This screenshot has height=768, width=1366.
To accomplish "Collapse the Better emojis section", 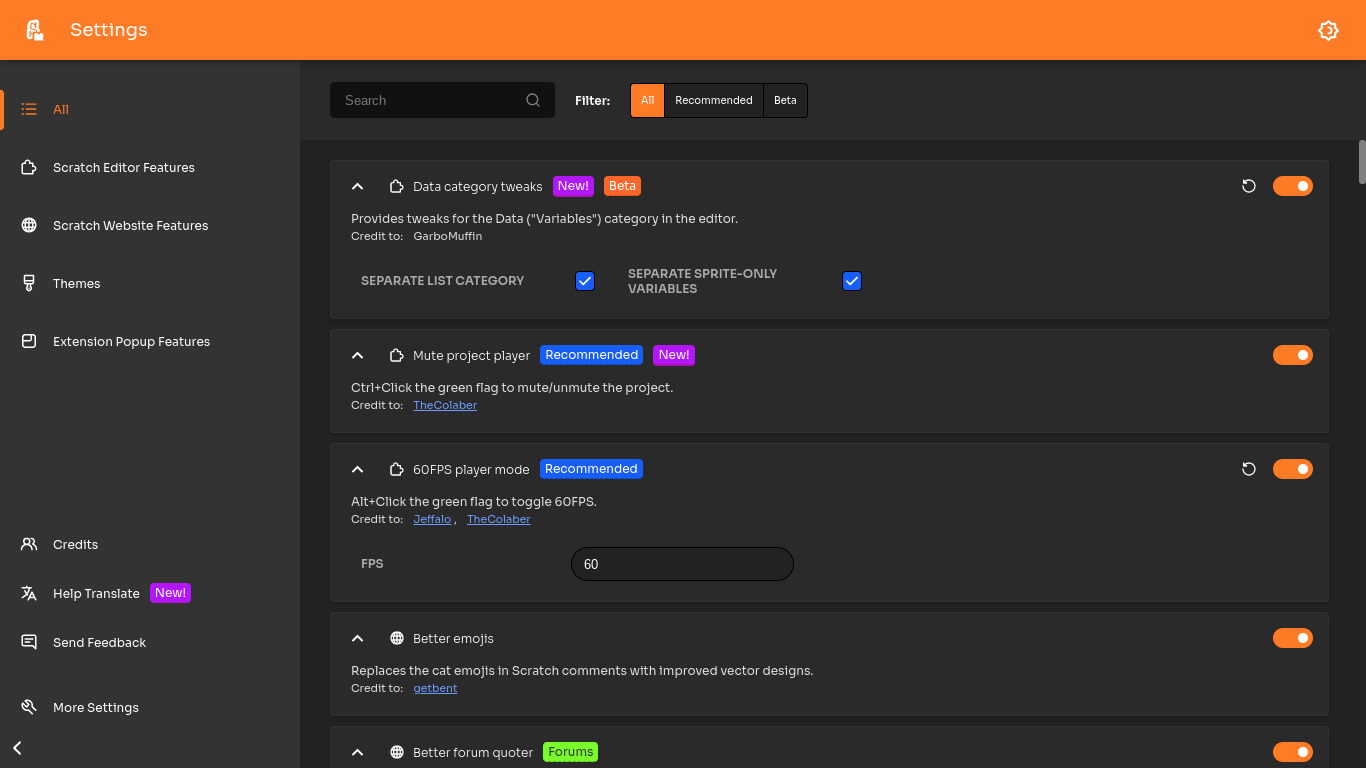I will click(357, 638).
